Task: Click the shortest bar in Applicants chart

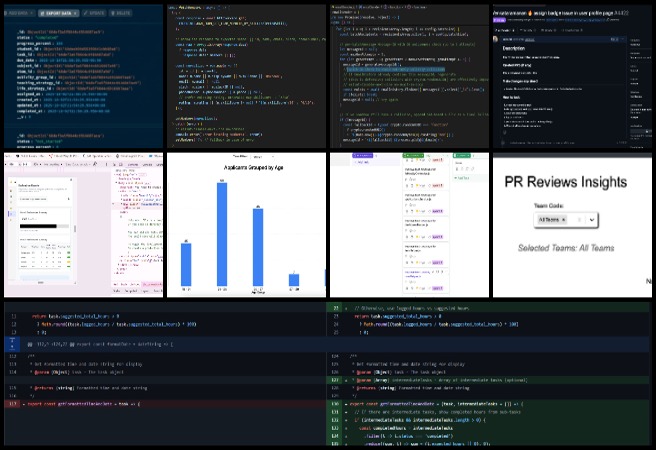Action: point(294,279)
